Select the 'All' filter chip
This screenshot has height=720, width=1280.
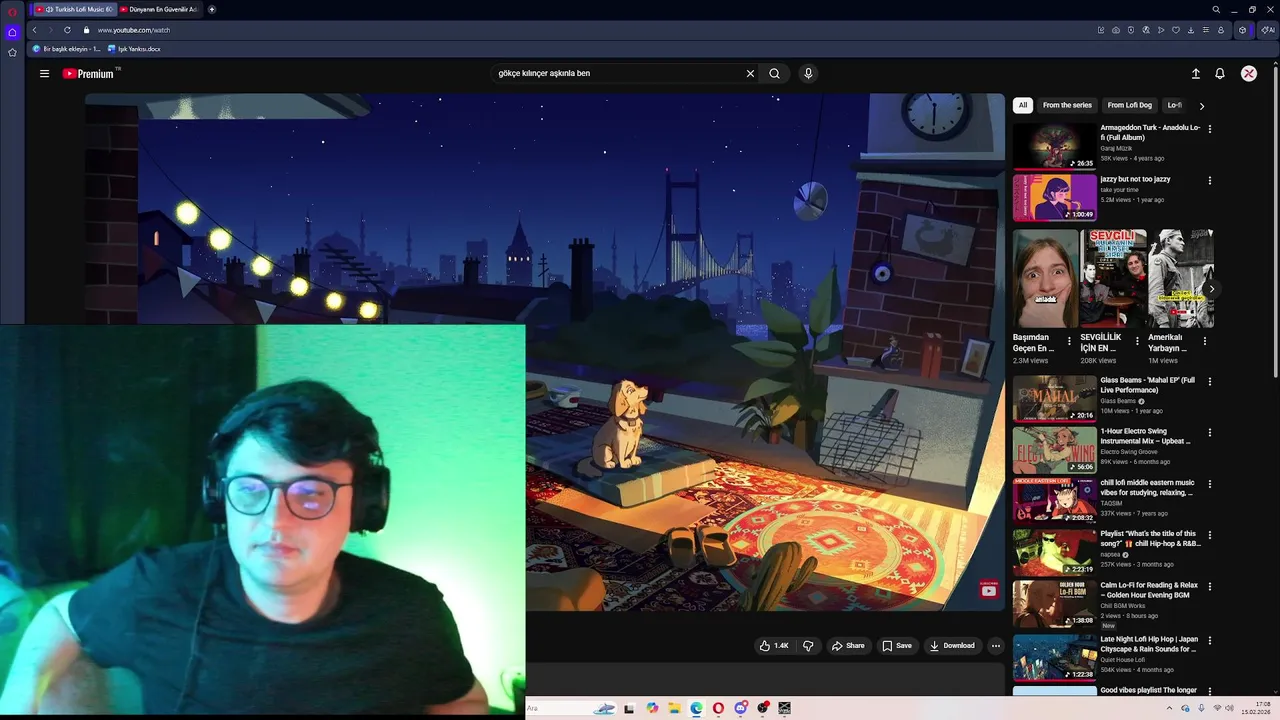(1022, 105)
